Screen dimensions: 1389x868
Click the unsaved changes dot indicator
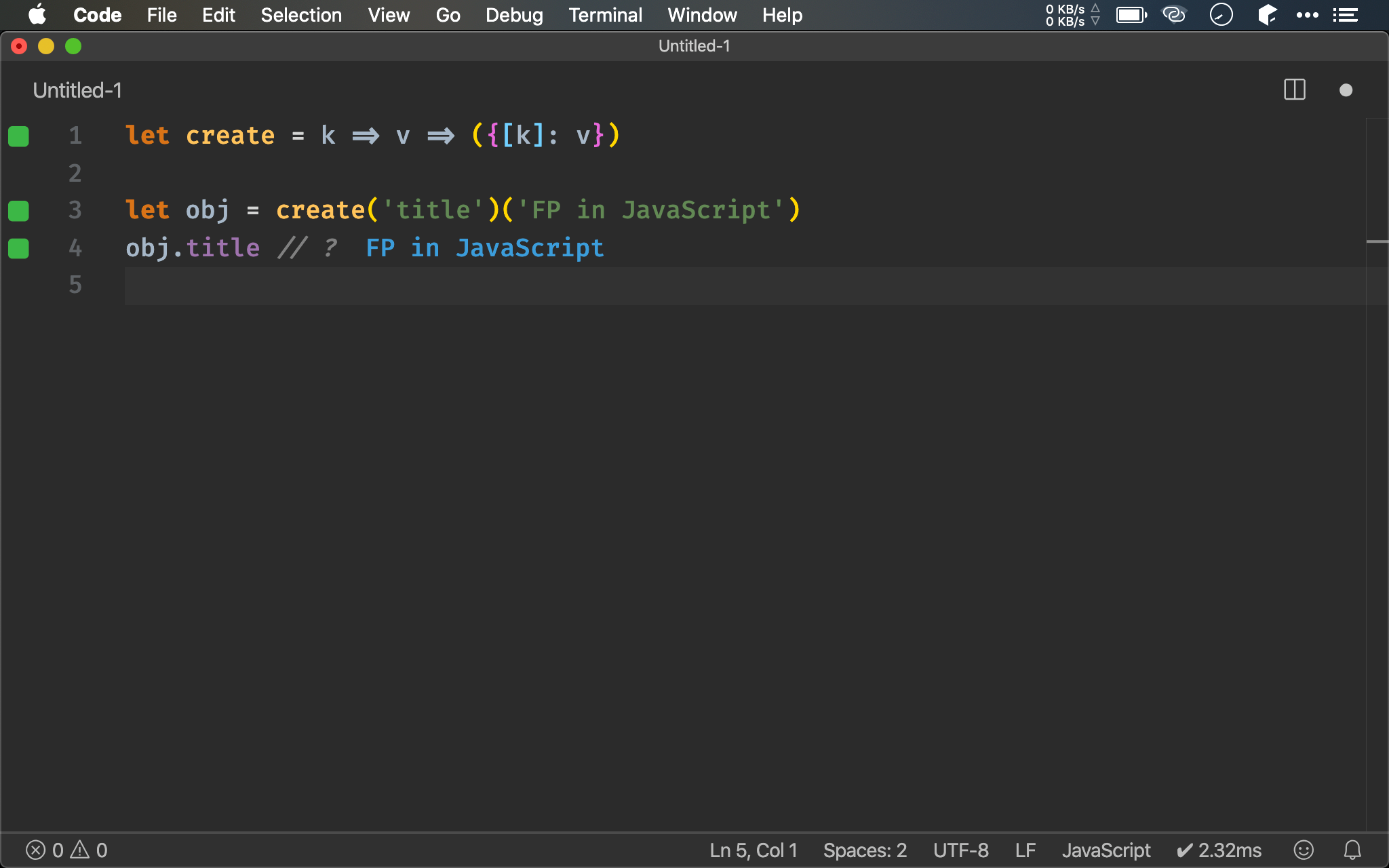(x=1346, y=90)
